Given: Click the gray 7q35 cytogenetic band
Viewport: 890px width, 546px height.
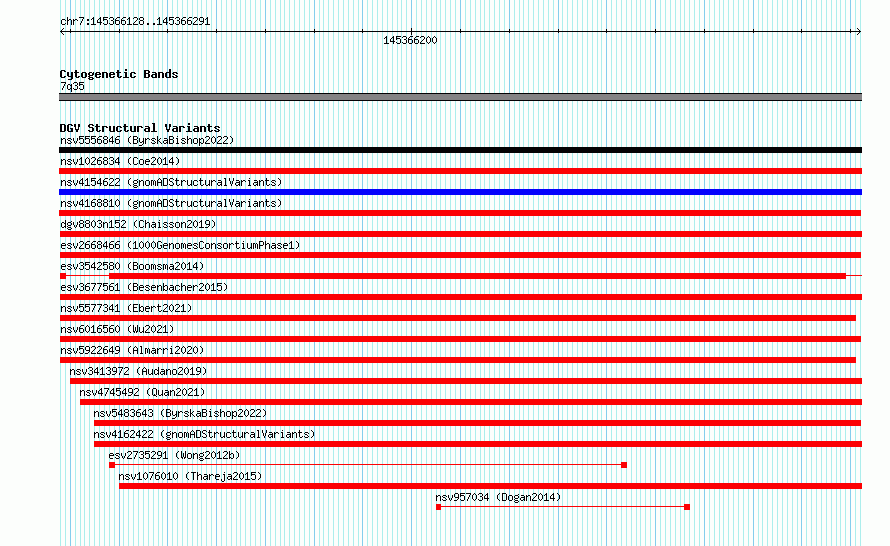Looking at the screenshot, I should (x=460, y=97).
